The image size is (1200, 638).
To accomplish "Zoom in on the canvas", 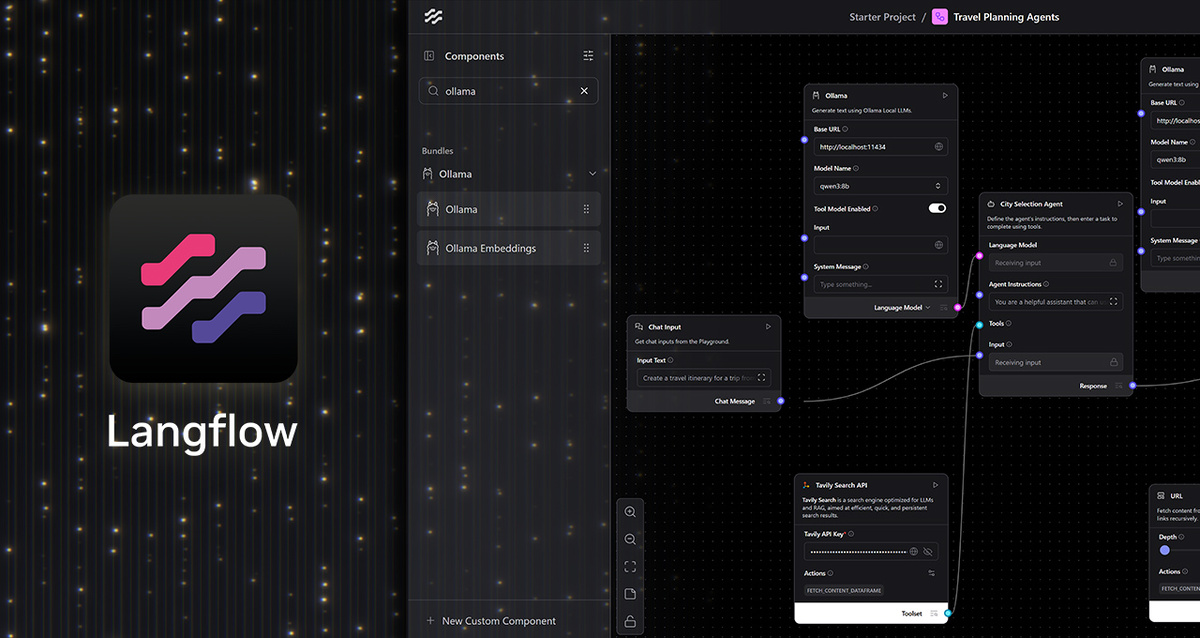I will coord(630,511).
